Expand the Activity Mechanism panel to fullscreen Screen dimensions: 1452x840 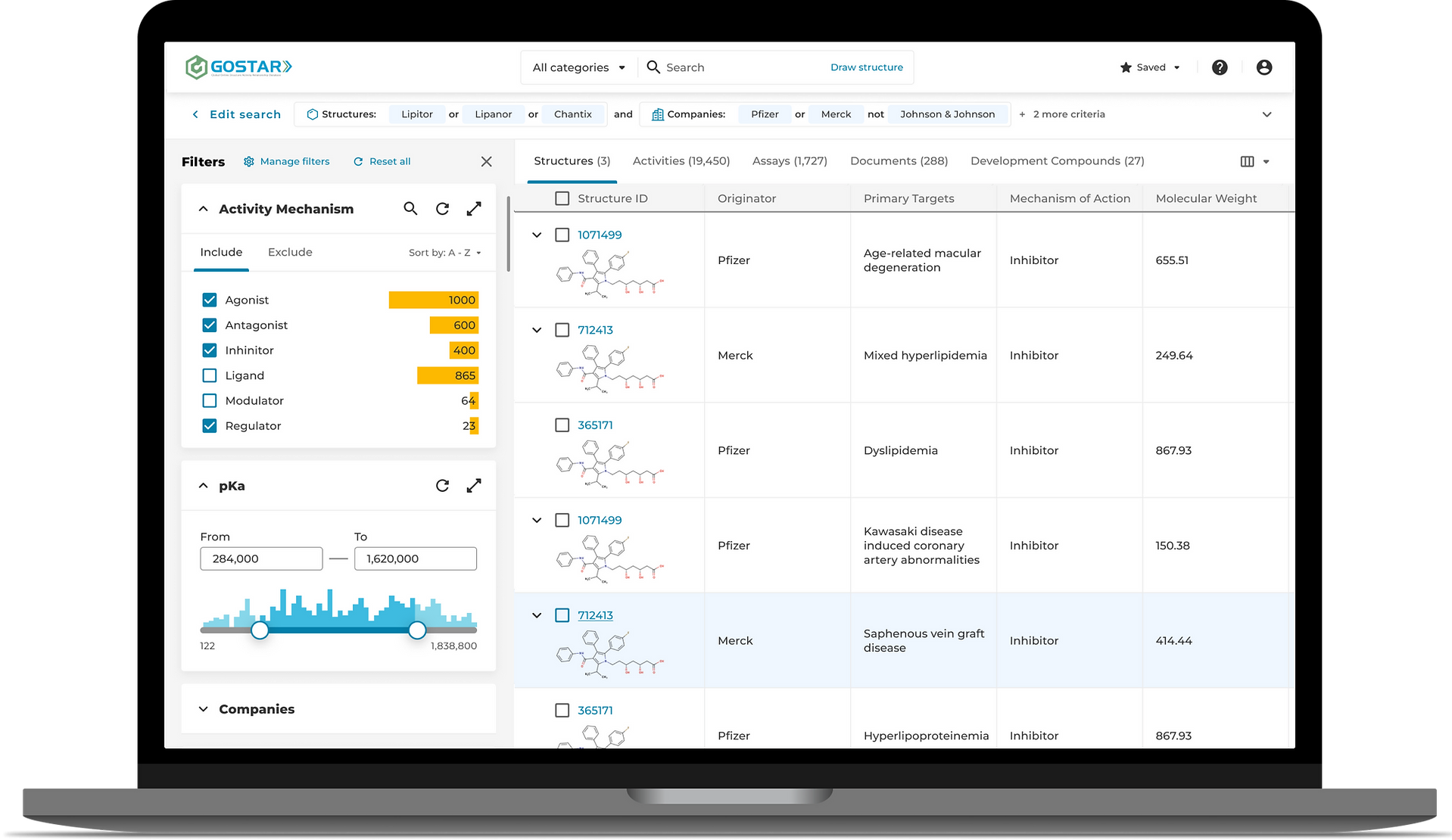click(x=474, y=208)
